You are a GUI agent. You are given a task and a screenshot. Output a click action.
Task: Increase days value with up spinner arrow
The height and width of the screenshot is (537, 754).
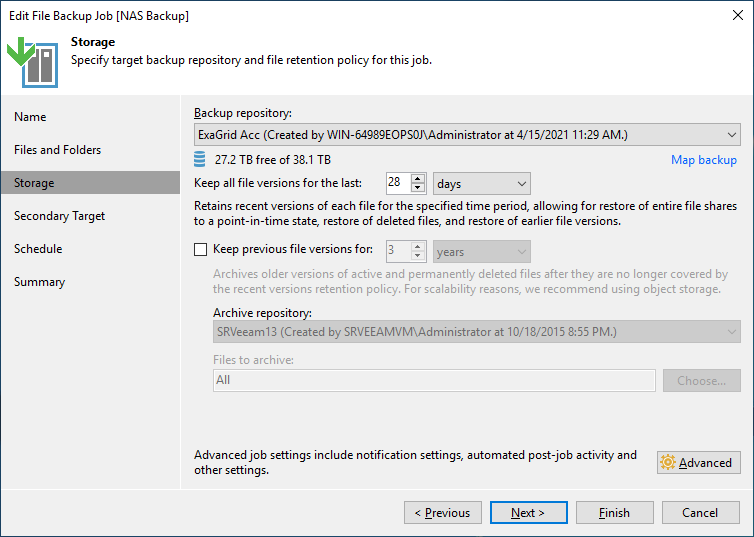[x=418, y=178]
